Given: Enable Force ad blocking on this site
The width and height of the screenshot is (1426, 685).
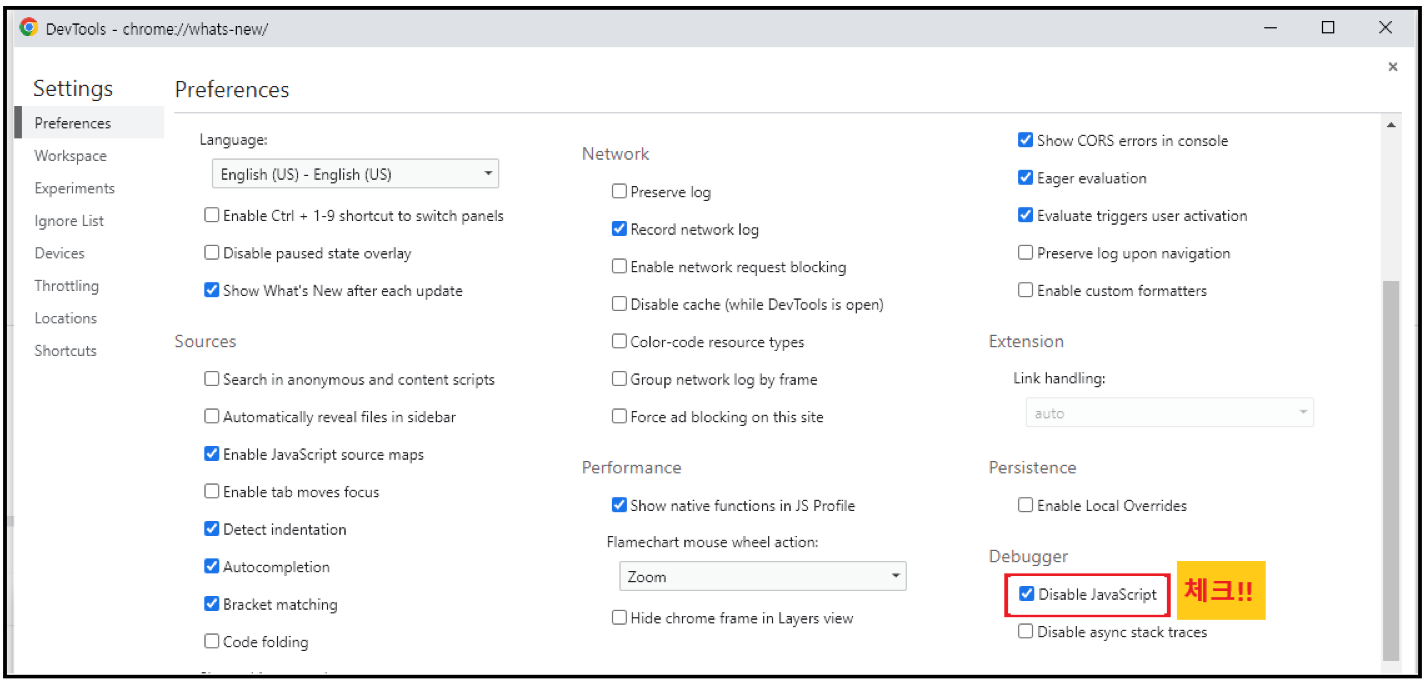Looking at the screenshot, I should point(619,416).
